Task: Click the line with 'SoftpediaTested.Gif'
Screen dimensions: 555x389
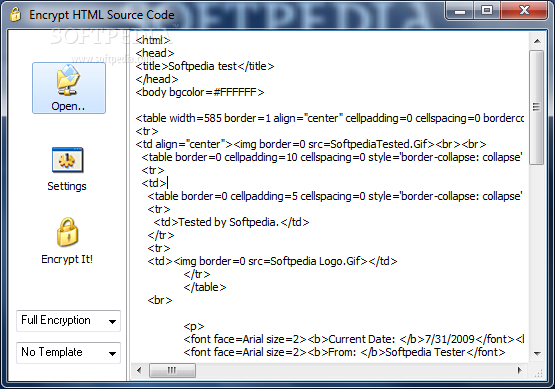Action: click(x=311, y=144)
